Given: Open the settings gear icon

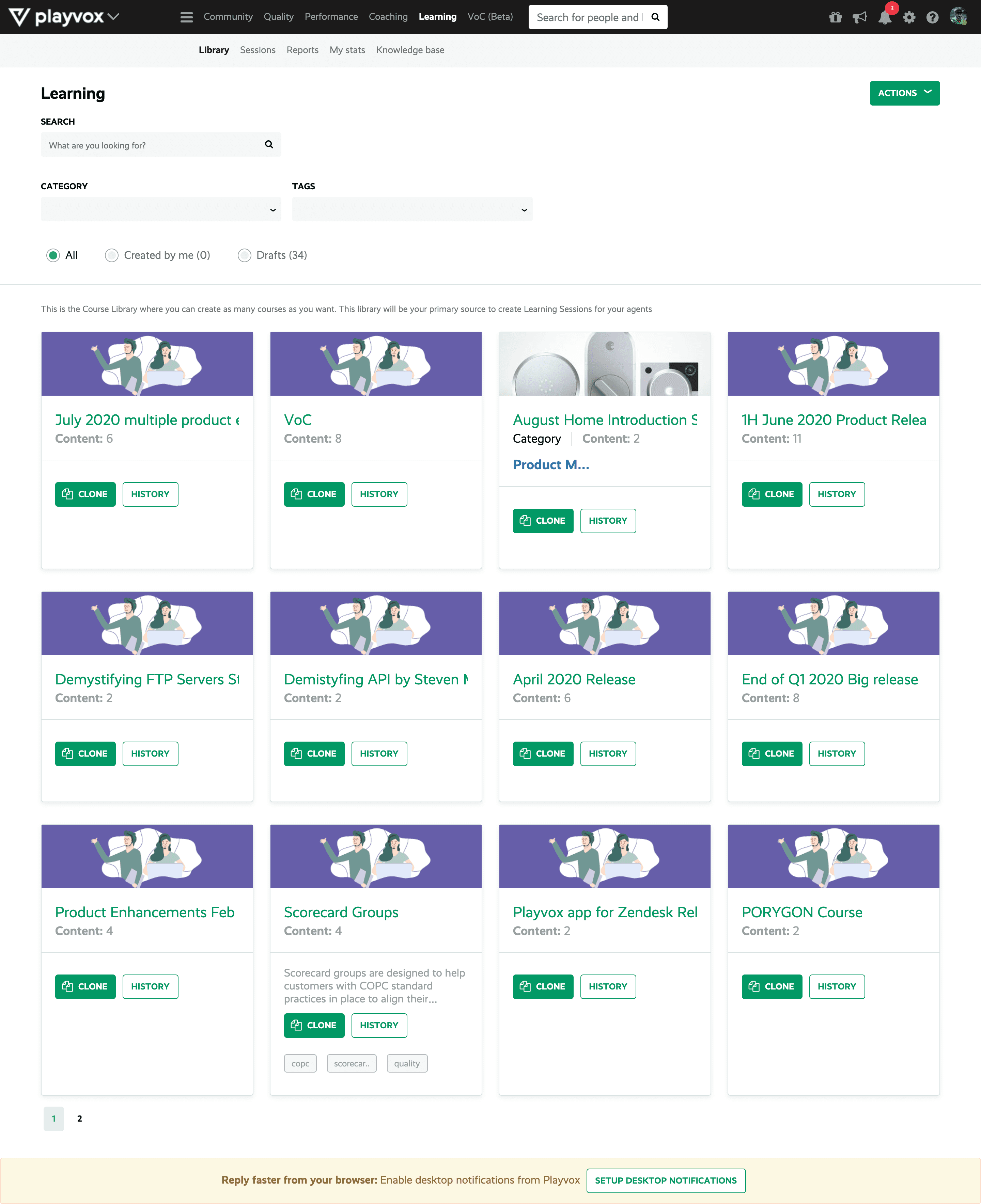Looking at the screenshot, I should coord(909,17).
